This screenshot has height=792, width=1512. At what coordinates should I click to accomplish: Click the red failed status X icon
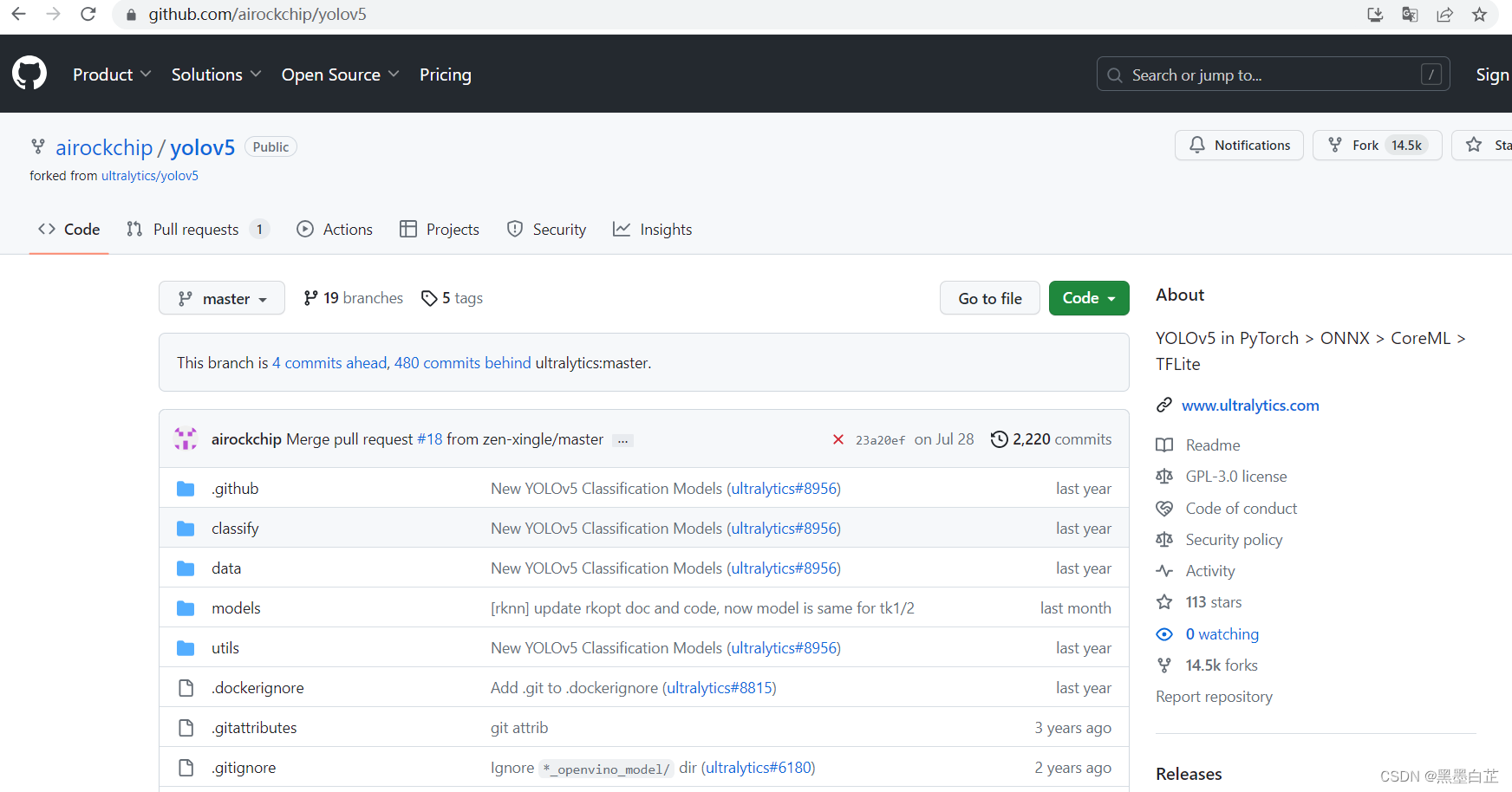[x=838, y=439]
